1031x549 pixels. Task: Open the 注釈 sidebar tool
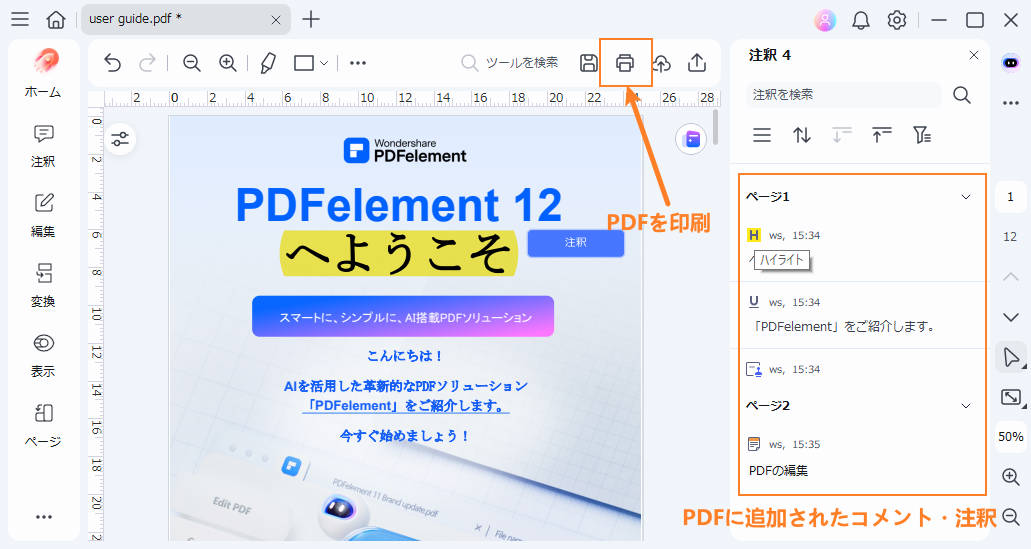43,145
